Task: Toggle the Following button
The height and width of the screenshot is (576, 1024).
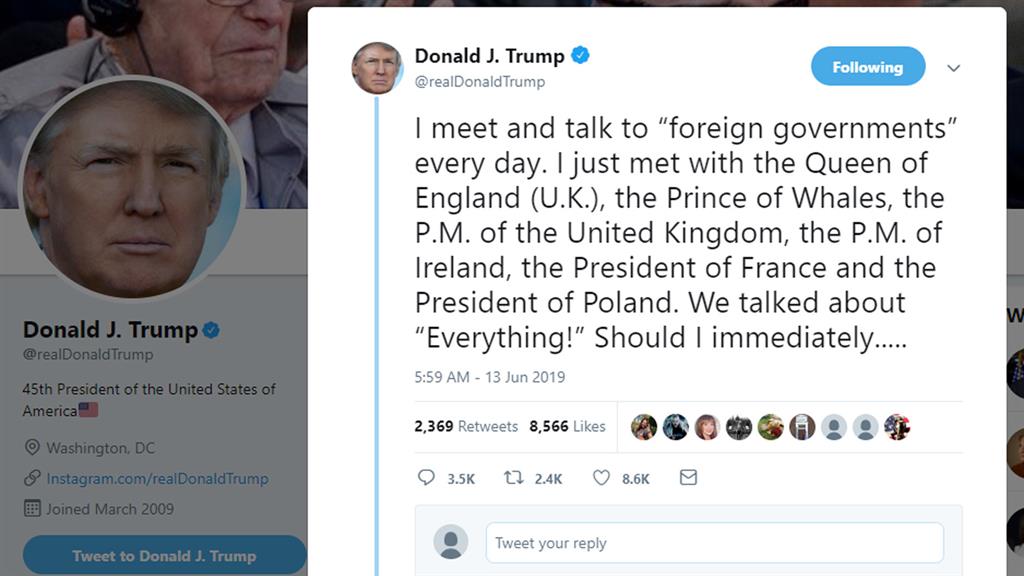Action: click(867, 67)
